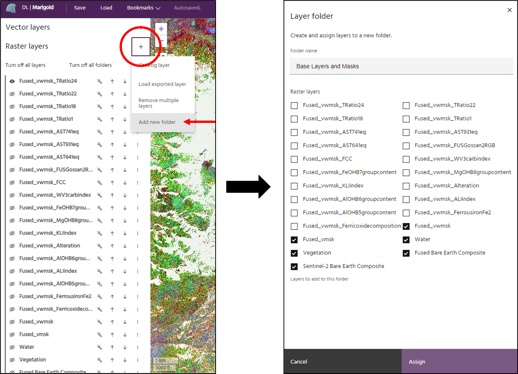Open wrench settings for Fused_vwmsk_FerrousironFe2
The image size is (518, 374).
[x=99, y=296]
